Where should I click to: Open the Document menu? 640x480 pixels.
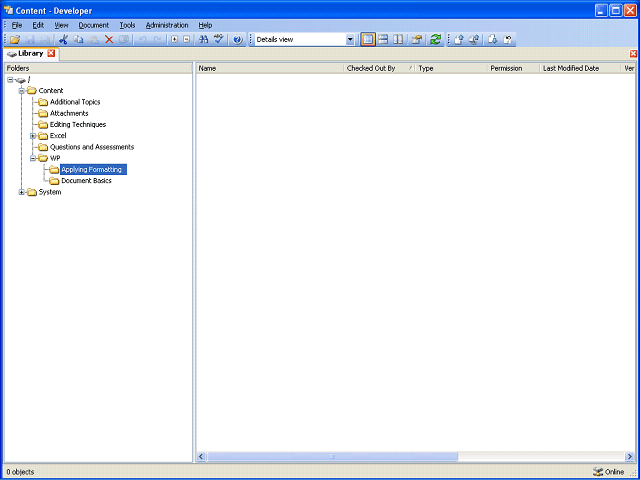coord(94,25)
